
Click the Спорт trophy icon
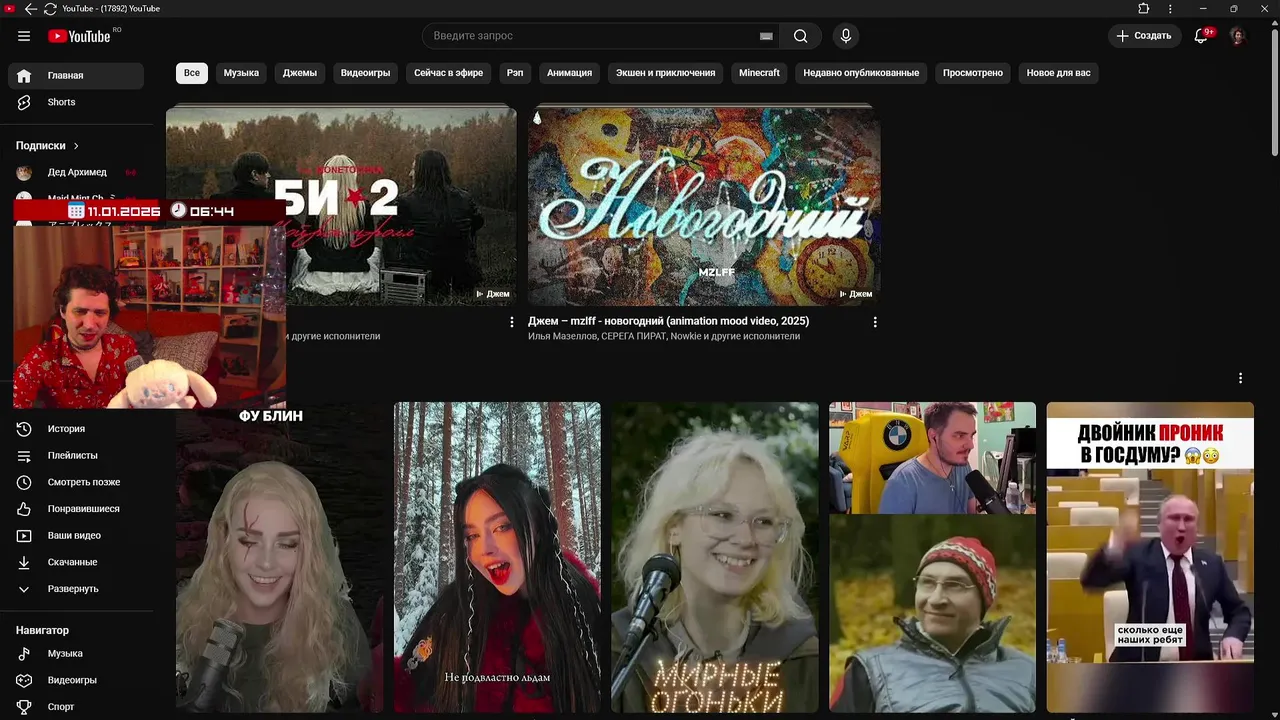[x=24, y=706]
